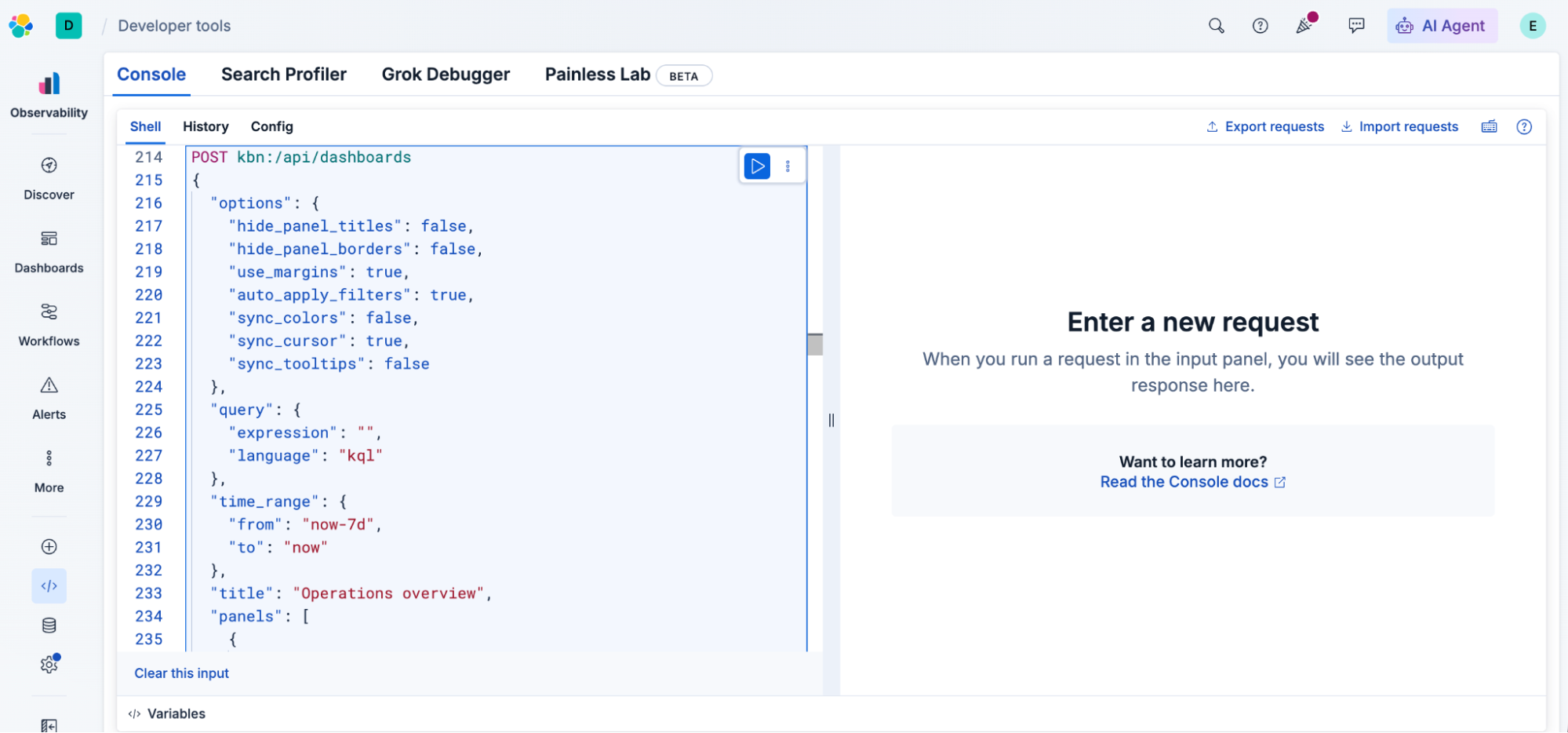Select the History sub-tab
Image resolution: width=1568 pixels, height=733 pixels.
point(206,126)
